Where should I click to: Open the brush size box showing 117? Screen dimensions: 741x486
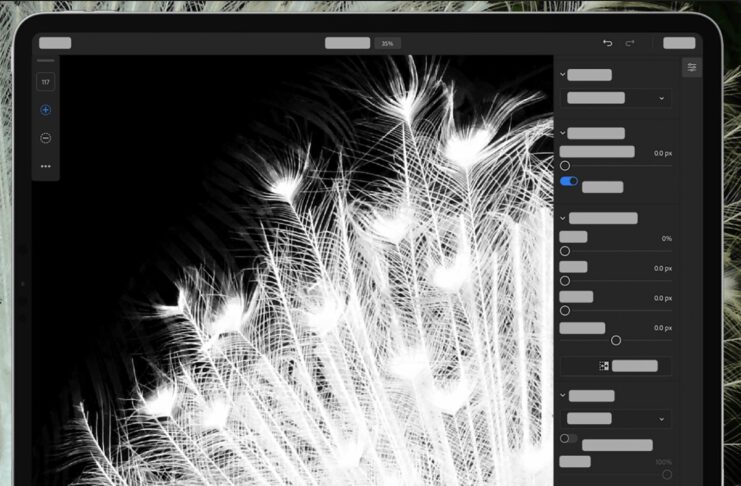pyautogui.click(x=45, y=82)
